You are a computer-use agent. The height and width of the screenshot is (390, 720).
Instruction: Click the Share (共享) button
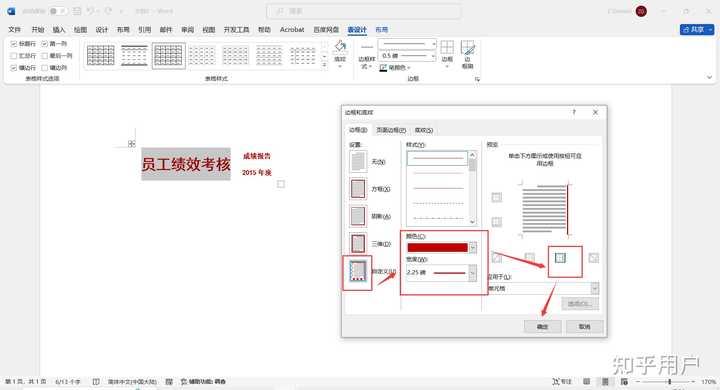[697, 29]
